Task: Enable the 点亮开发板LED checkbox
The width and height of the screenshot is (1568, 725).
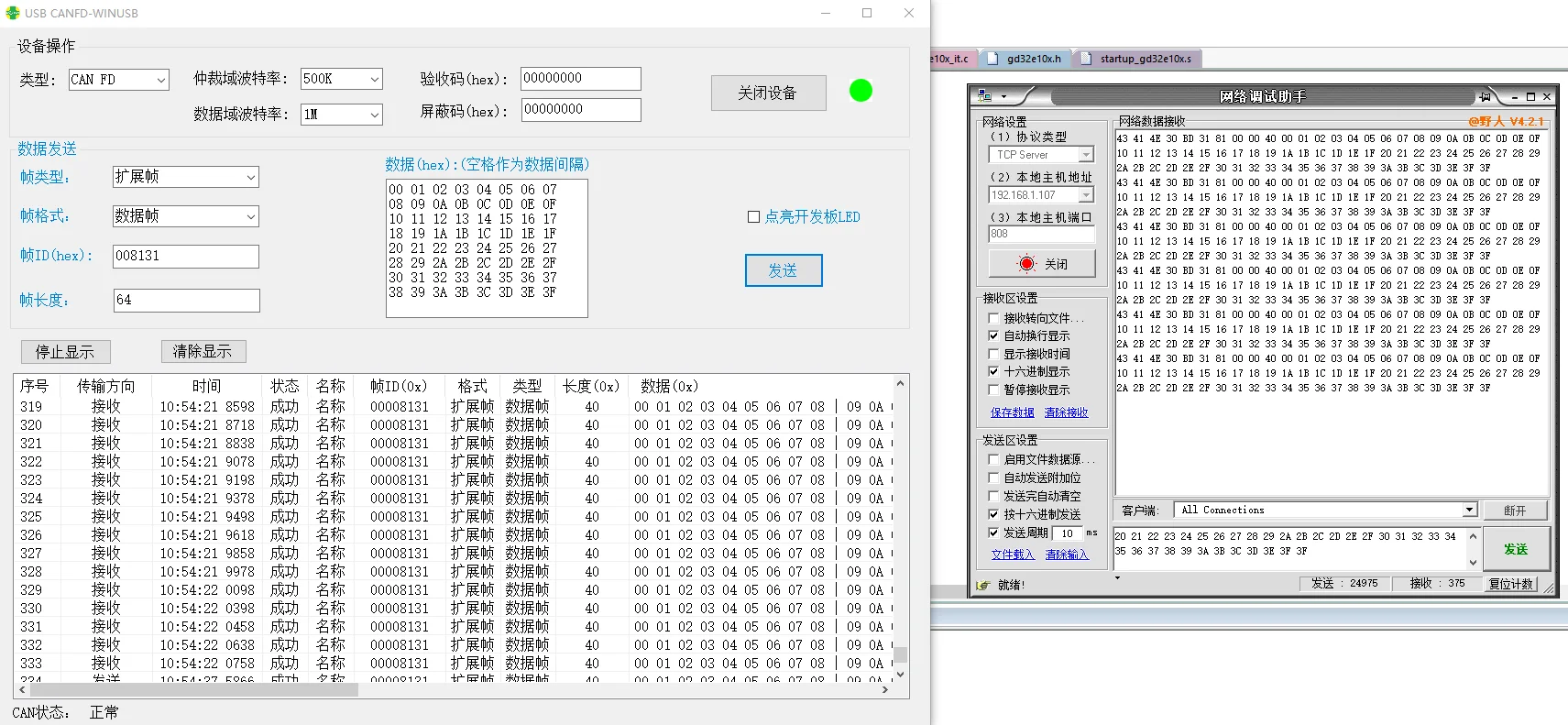Action: pos(753,217)
